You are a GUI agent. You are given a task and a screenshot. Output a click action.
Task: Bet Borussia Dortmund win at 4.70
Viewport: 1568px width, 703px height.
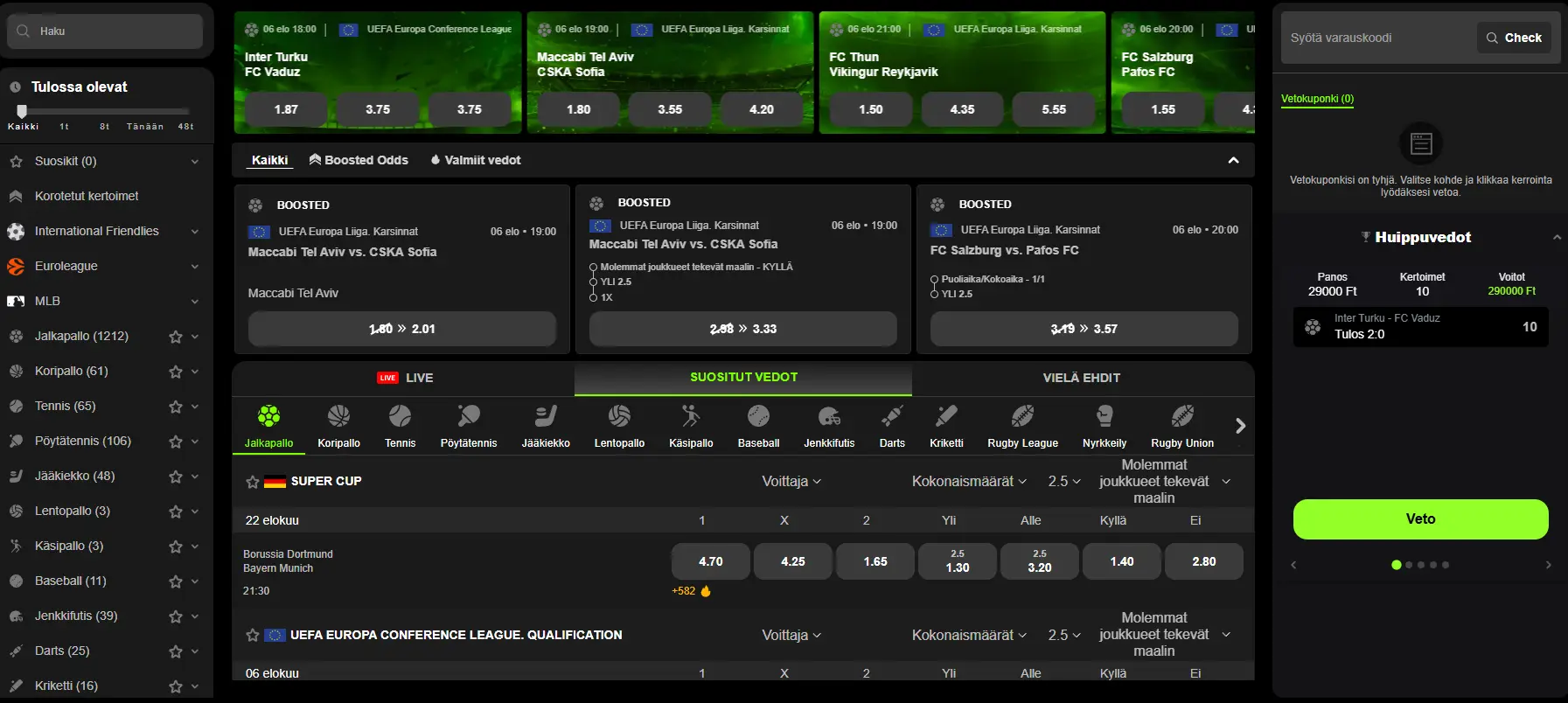(x=711, y=561)
